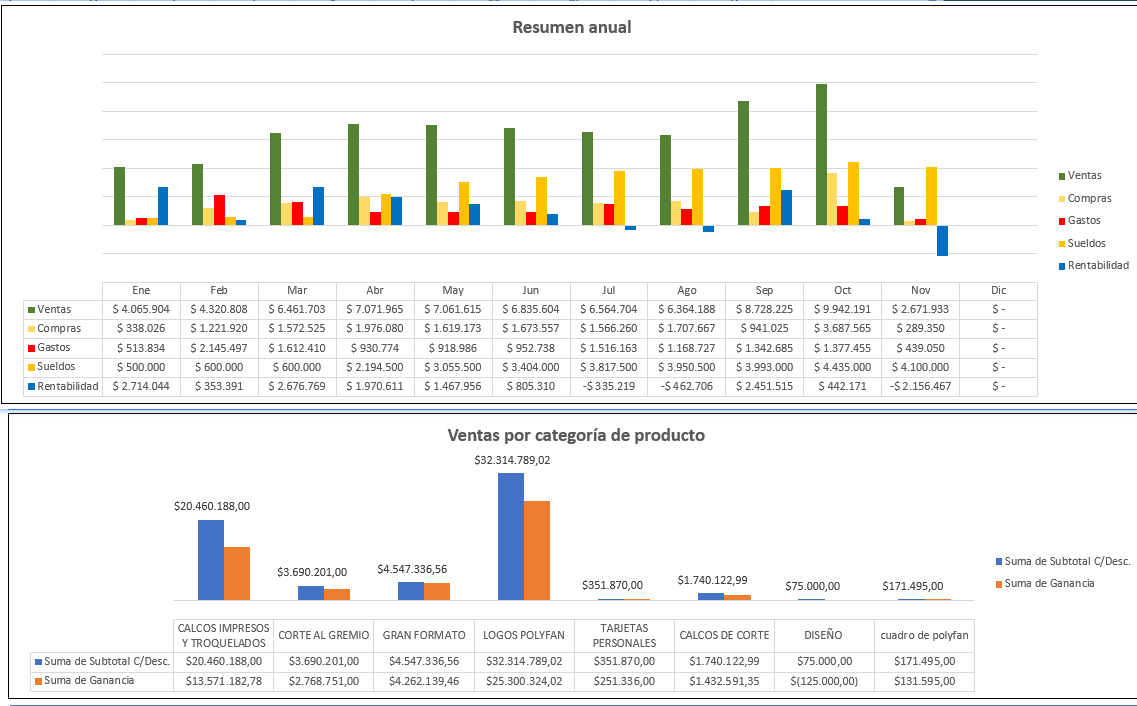Screen dimensions: 1137x706
Task: Click the Rentabilidad row header in the annual data table
Action: [x=63, y=386]
